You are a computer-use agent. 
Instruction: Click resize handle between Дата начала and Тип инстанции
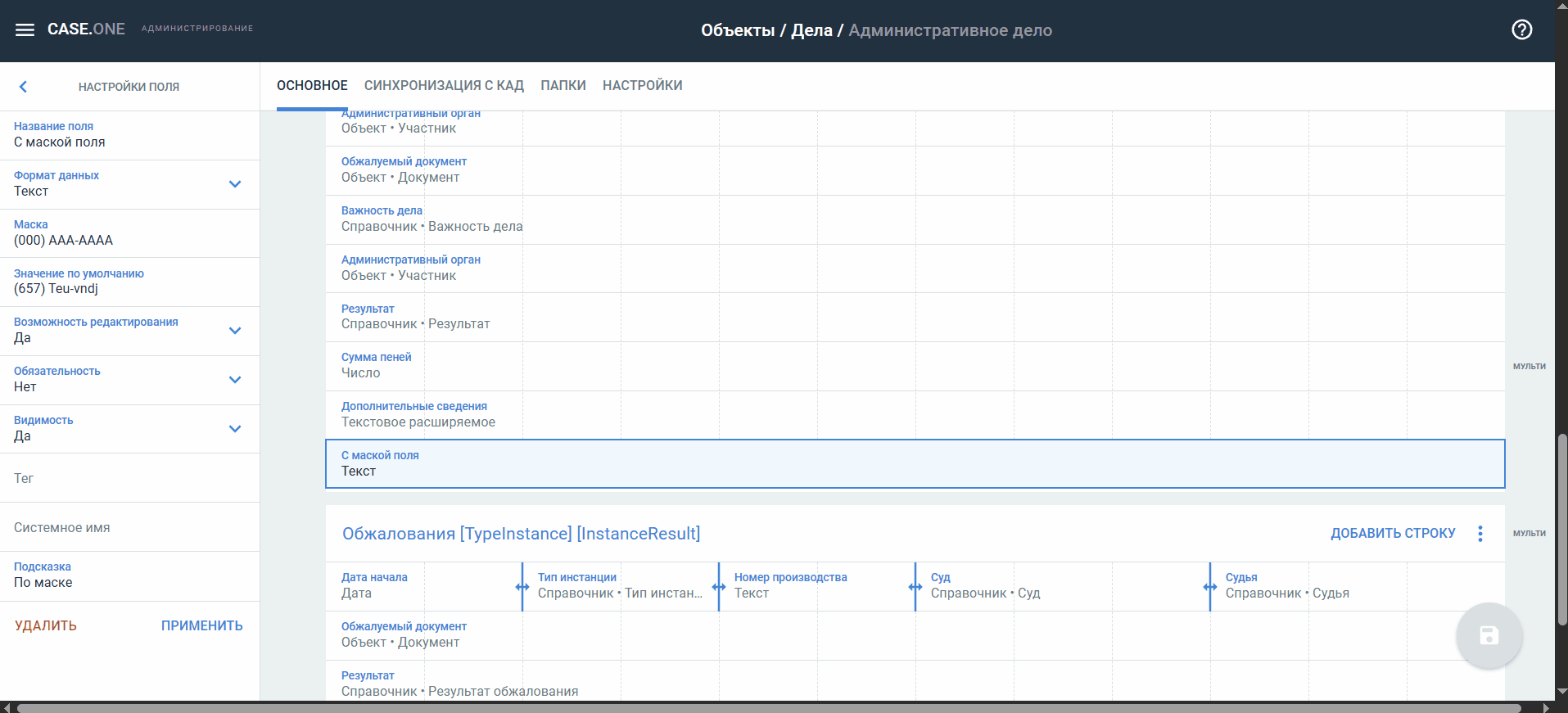[x=522, y=587]
